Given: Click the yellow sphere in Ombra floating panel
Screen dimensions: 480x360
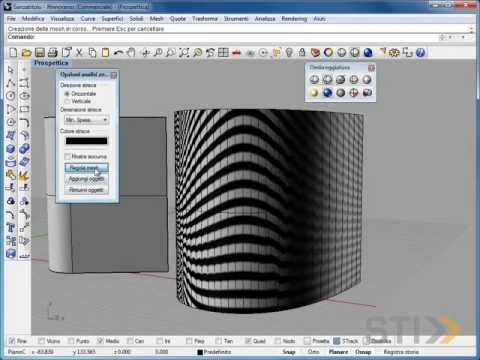Looking at the screenshot, I should (314, 93).
